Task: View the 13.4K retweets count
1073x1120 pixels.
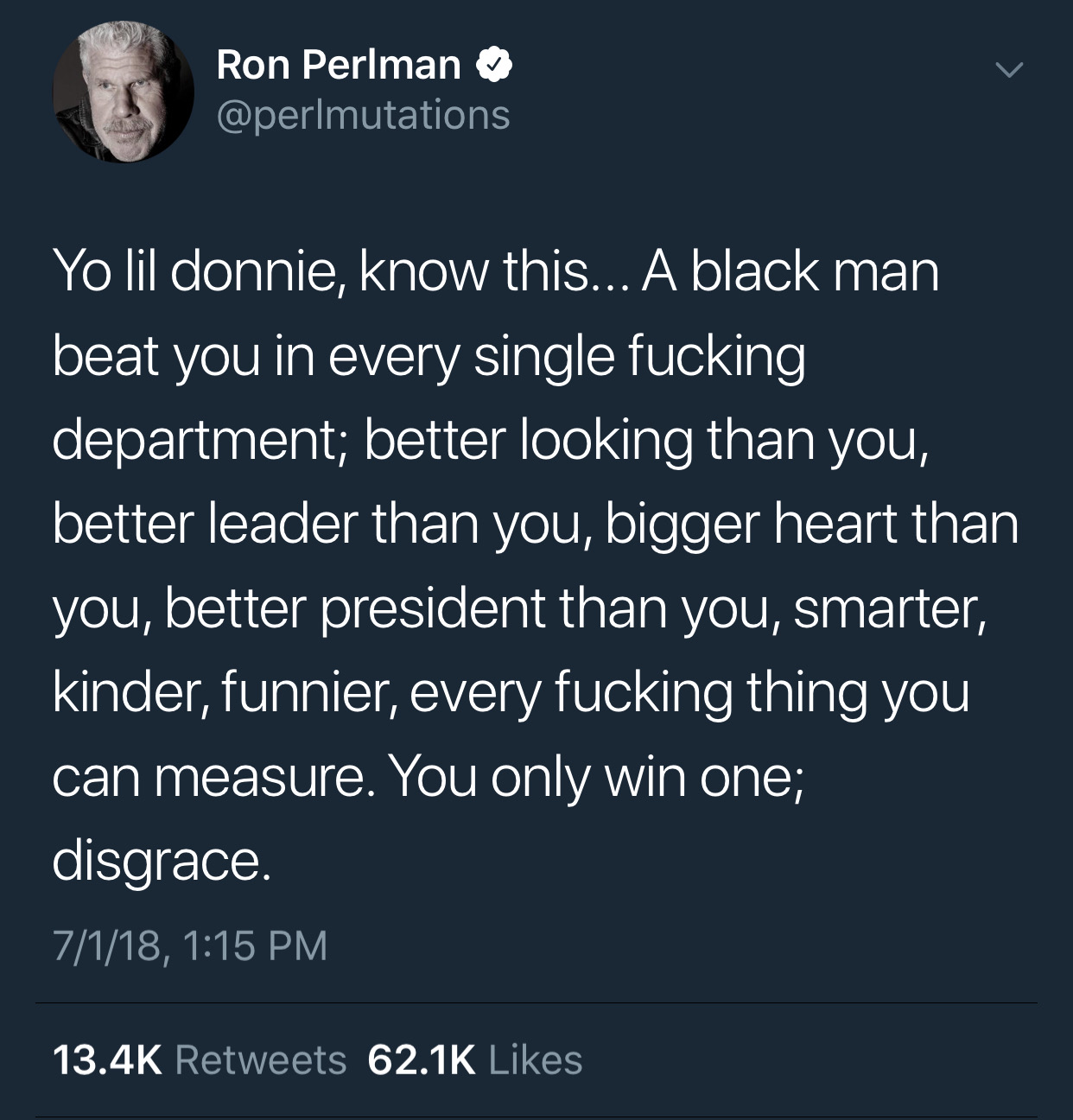Action: click(x=107, y=1060)
